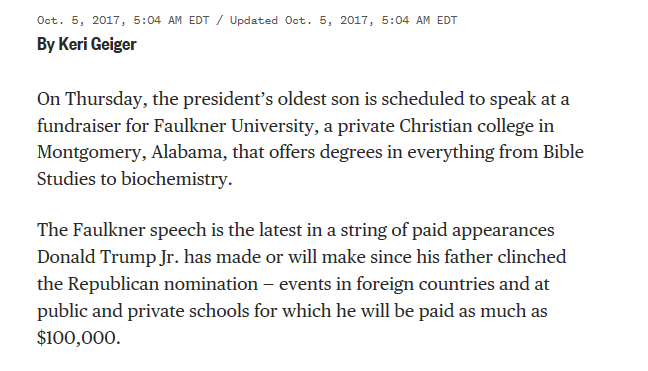Click the phrase paid appearances

click(x=483, y=230)
